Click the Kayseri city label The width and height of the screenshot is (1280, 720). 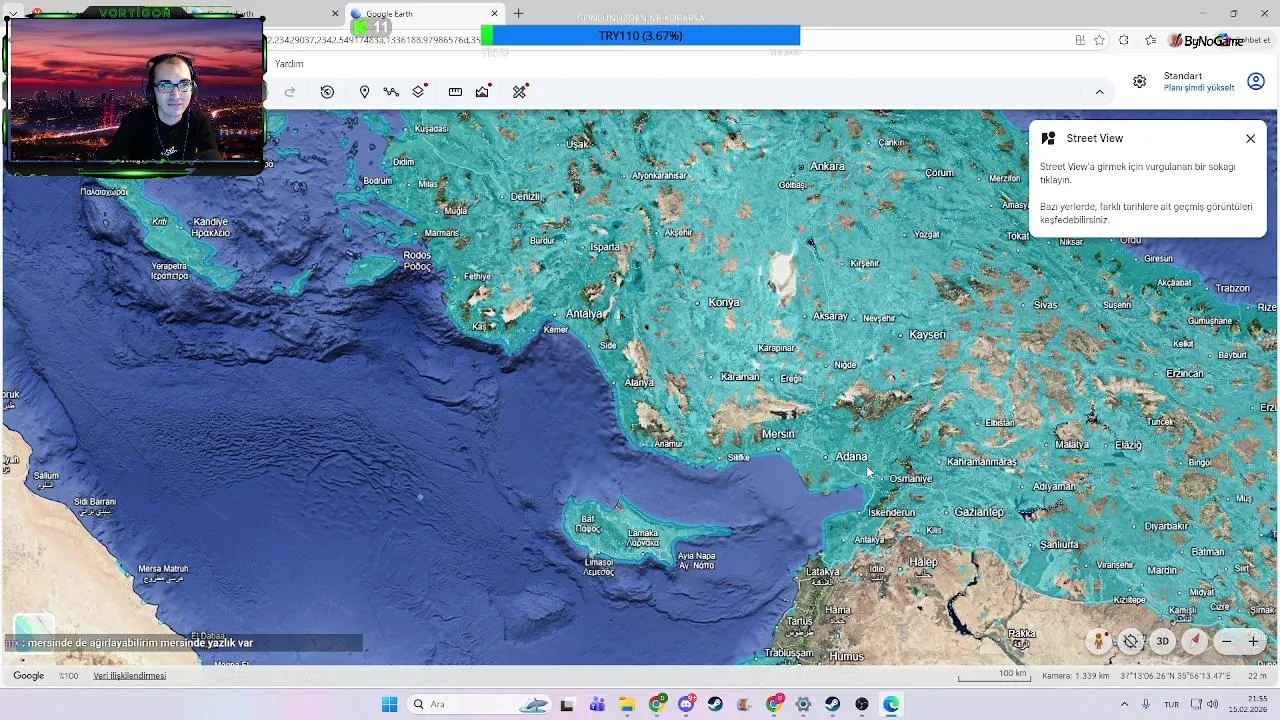(x=927, y=334)
